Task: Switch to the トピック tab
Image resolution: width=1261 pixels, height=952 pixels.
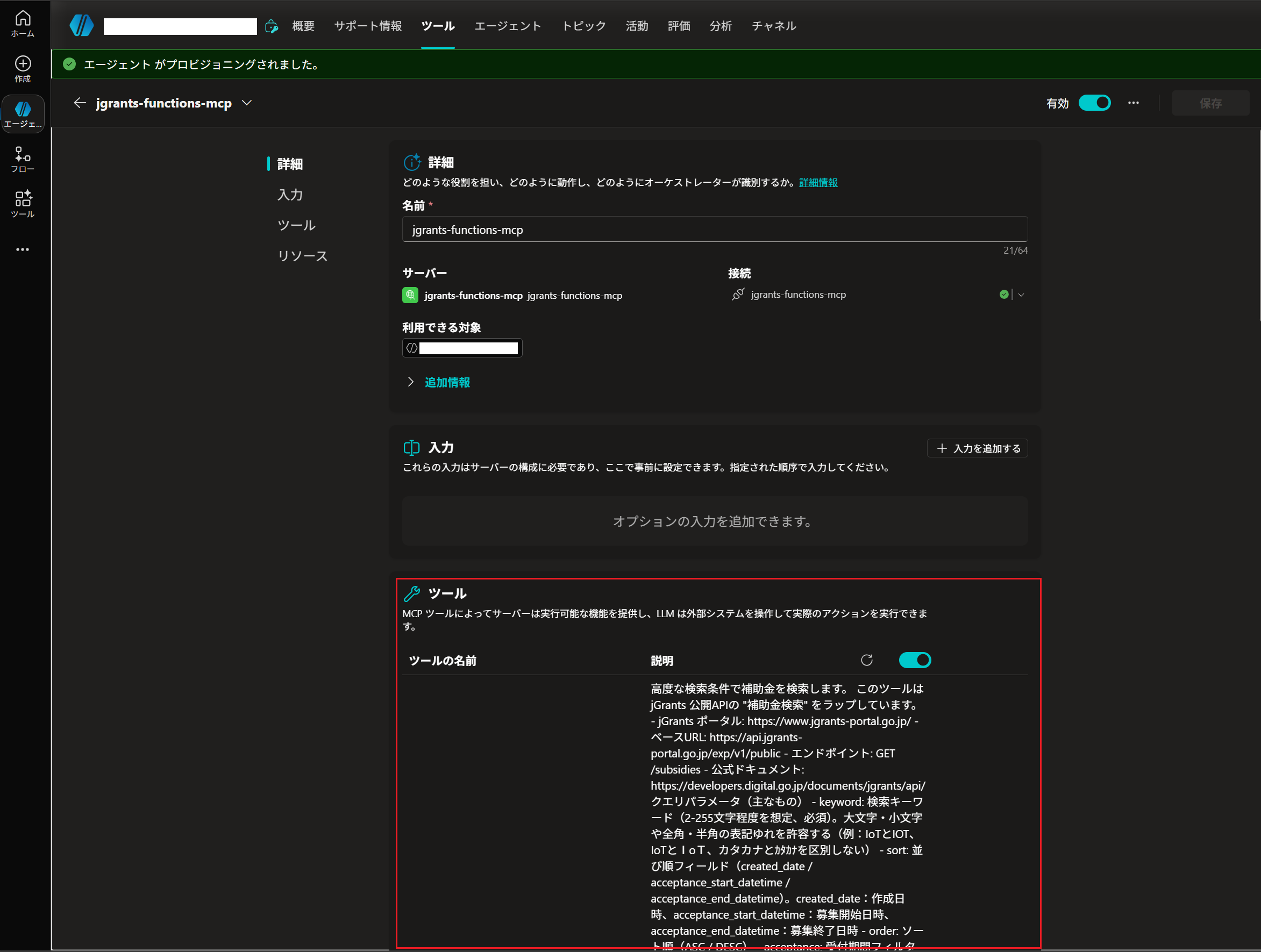Action: [x=583, y=26]
